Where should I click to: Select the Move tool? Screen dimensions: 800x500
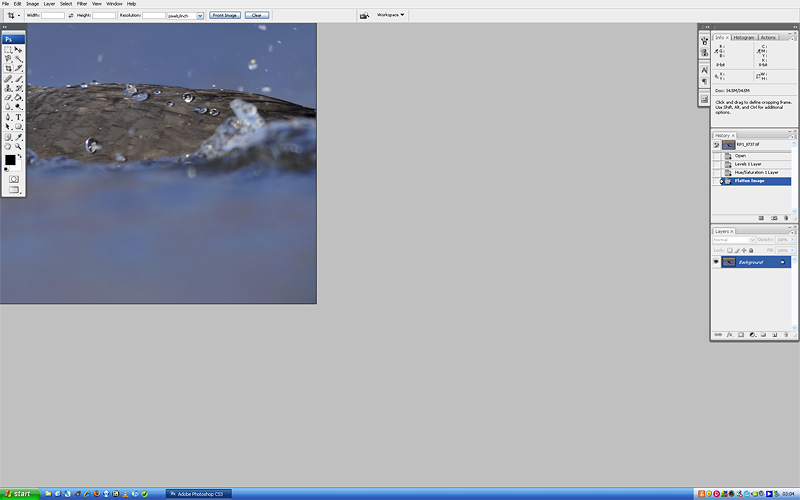(18, 49)
